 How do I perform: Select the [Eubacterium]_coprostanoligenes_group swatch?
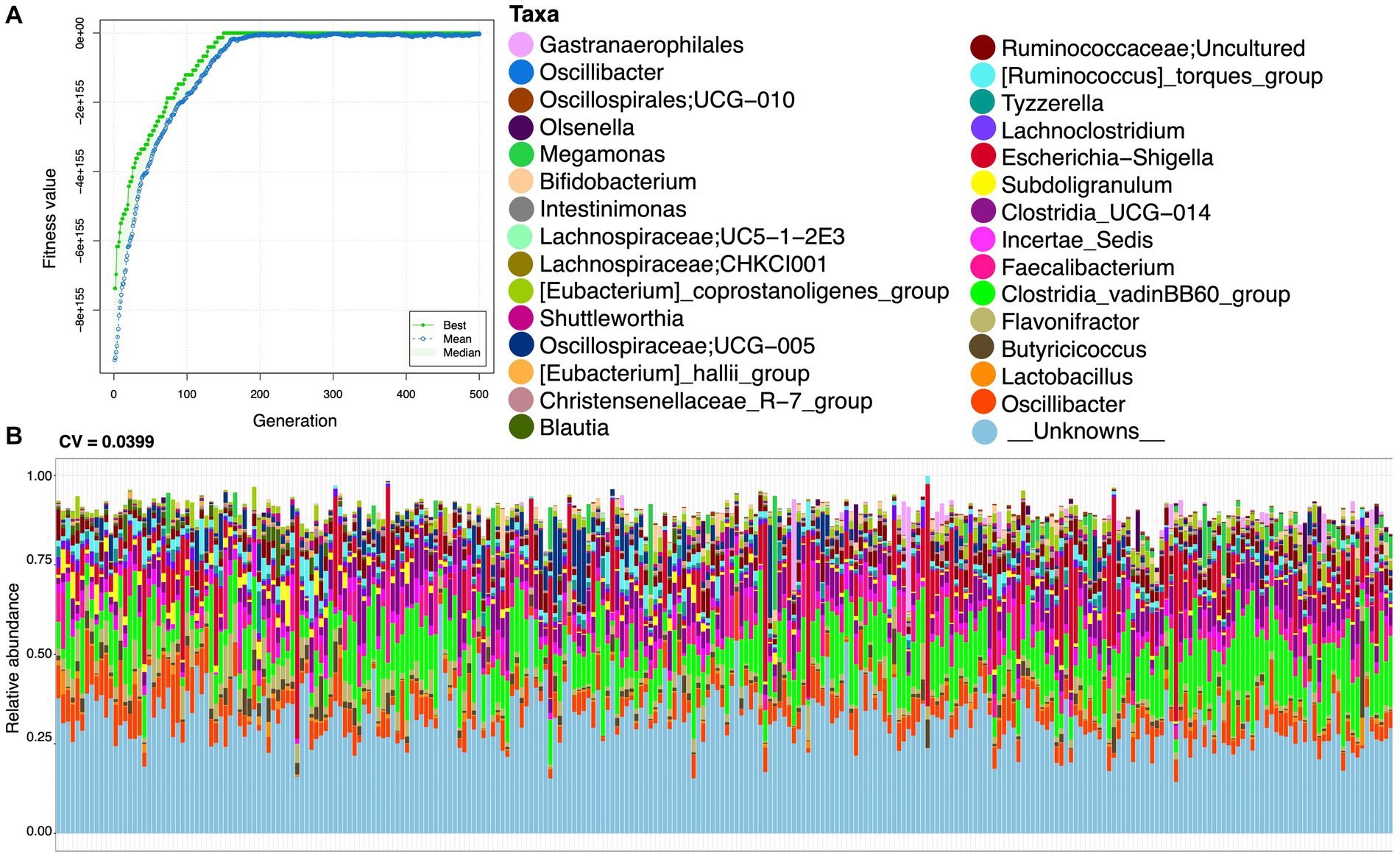[521, 291]
